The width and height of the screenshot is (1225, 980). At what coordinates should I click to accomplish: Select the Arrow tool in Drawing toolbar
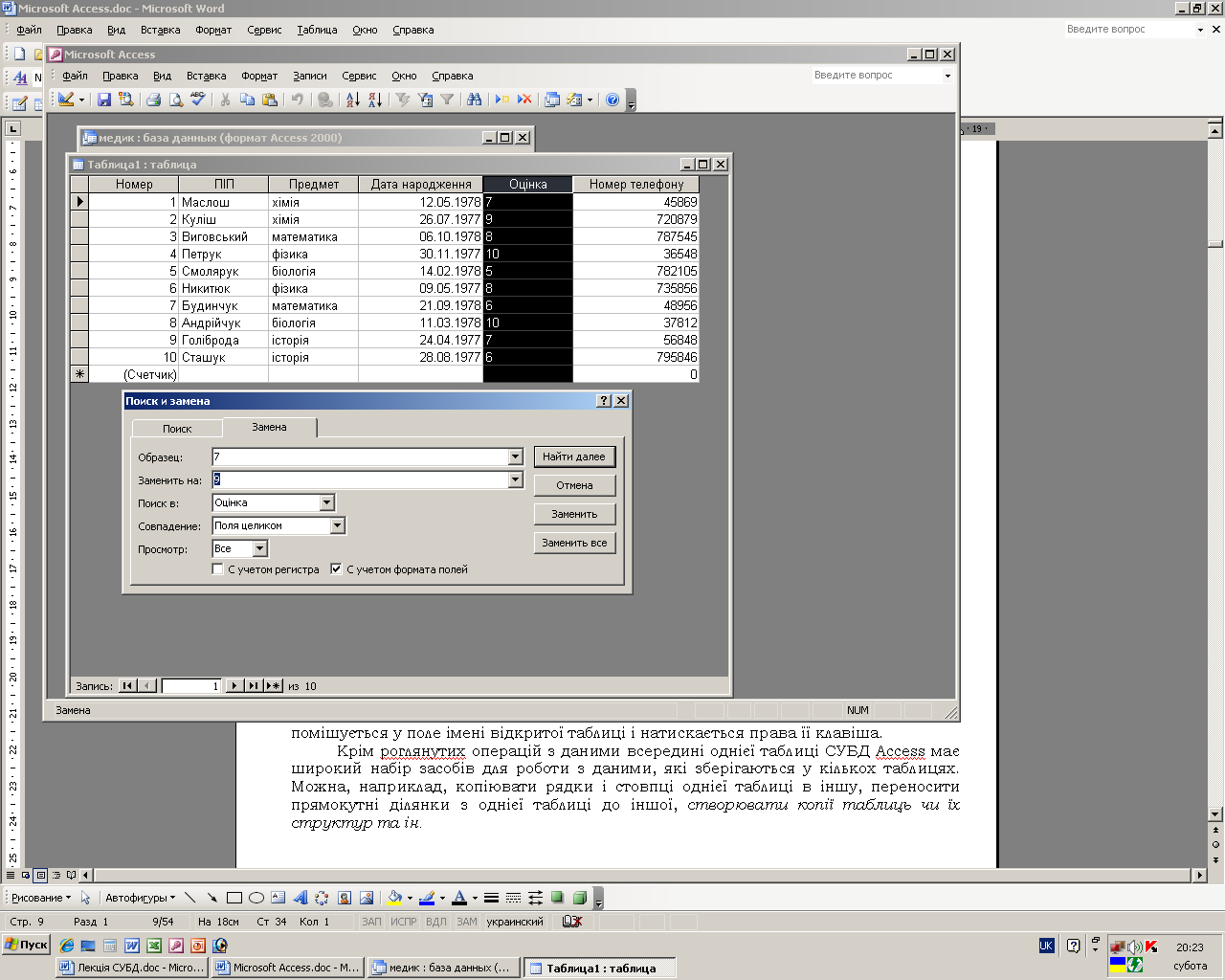pyautogui.click(x=212, y=898)
